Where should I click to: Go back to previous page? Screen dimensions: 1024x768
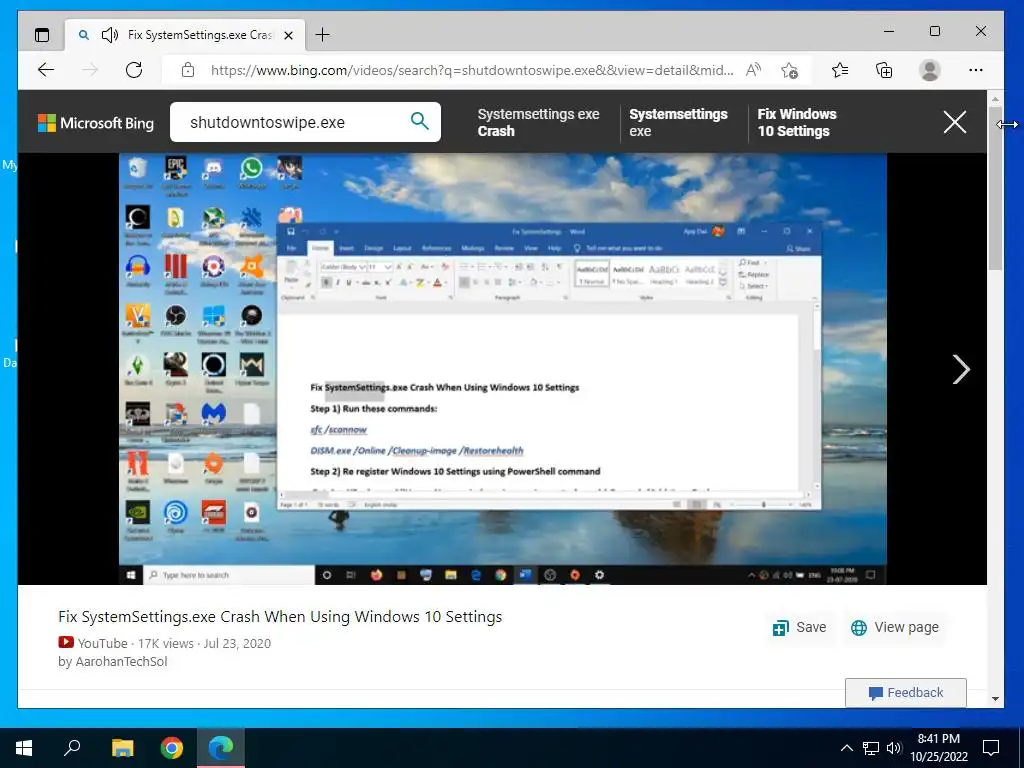(x=46, y=70)
